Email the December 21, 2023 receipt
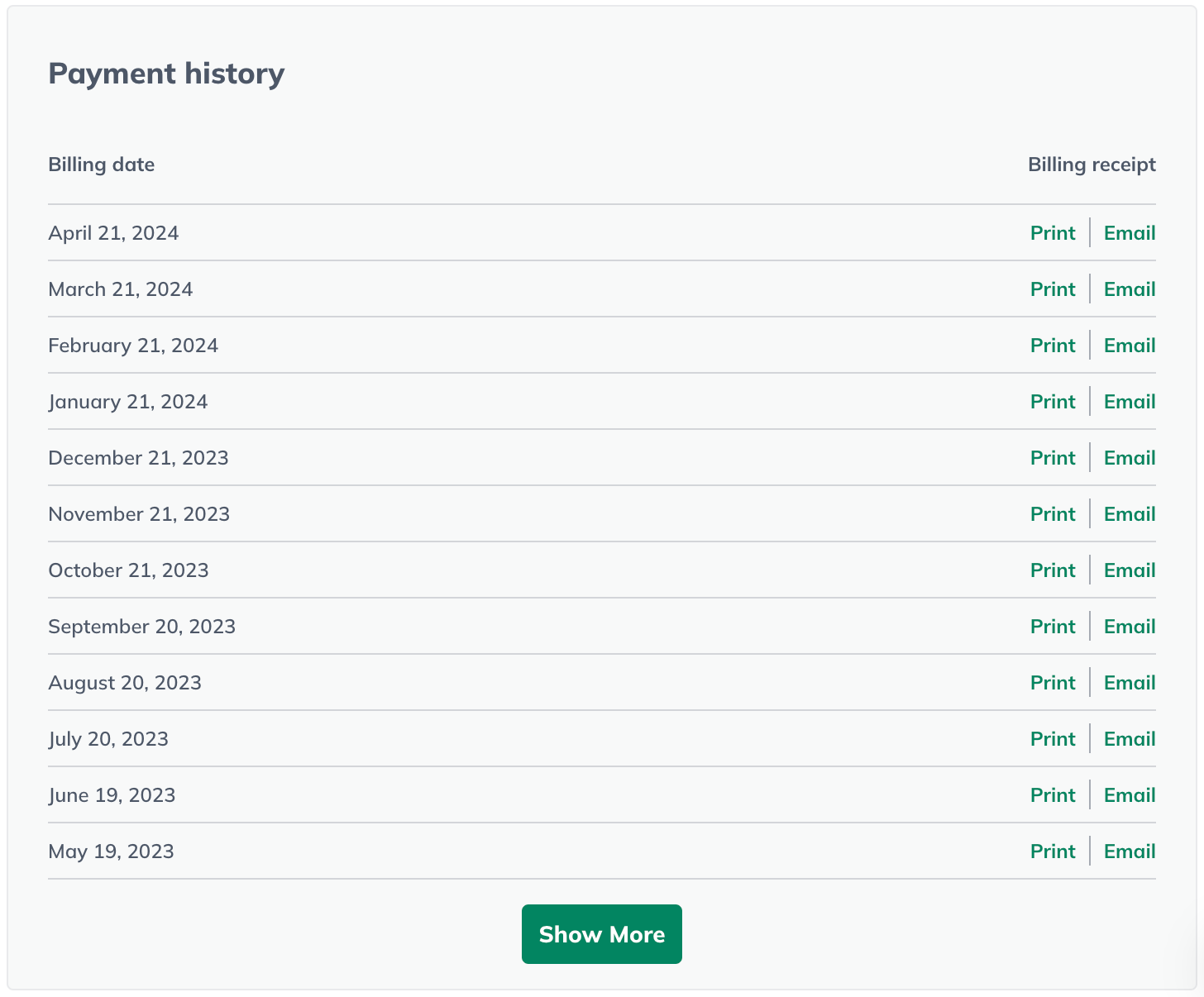Screen dimensions: 1204x997 point(1130,458)
